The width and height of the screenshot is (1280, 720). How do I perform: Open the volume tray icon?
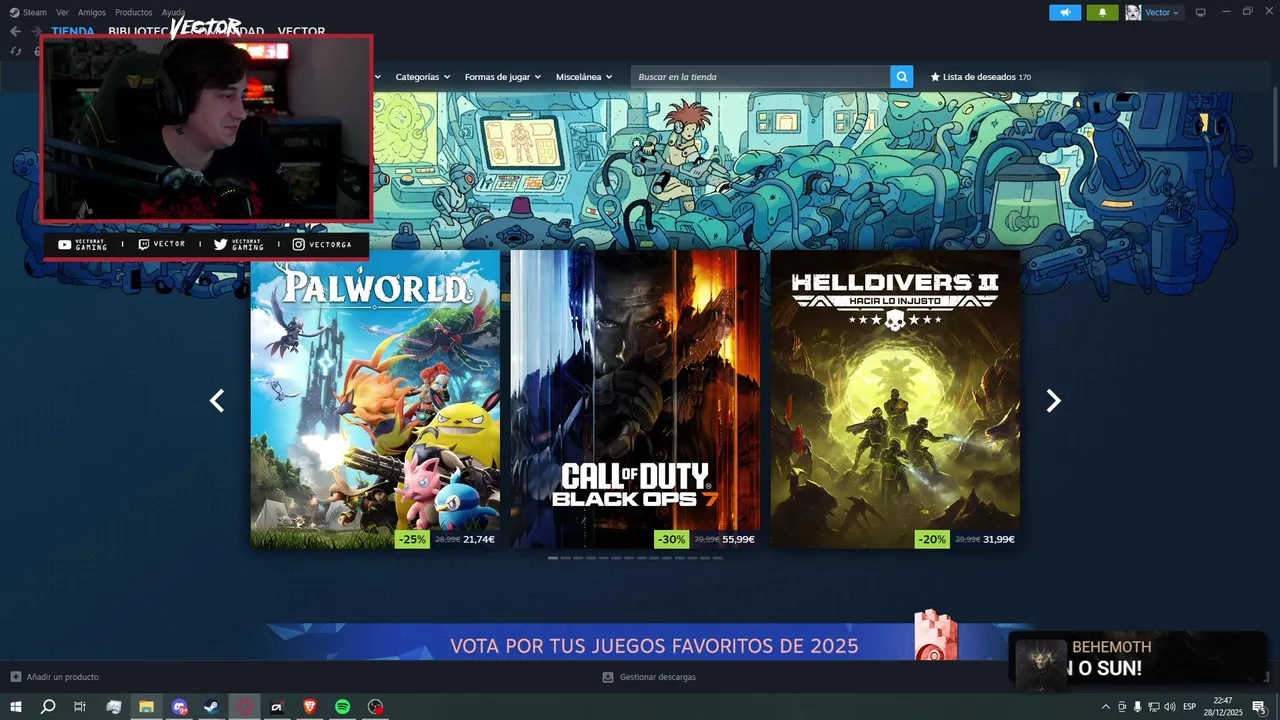coord(1169,707)
